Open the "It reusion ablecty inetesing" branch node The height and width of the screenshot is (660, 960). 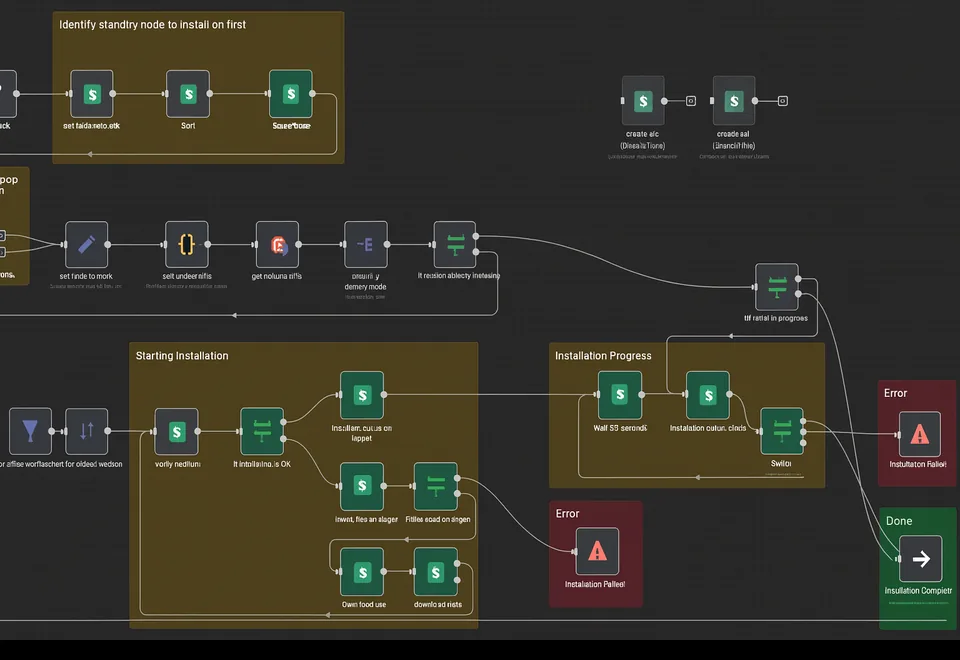454,244
